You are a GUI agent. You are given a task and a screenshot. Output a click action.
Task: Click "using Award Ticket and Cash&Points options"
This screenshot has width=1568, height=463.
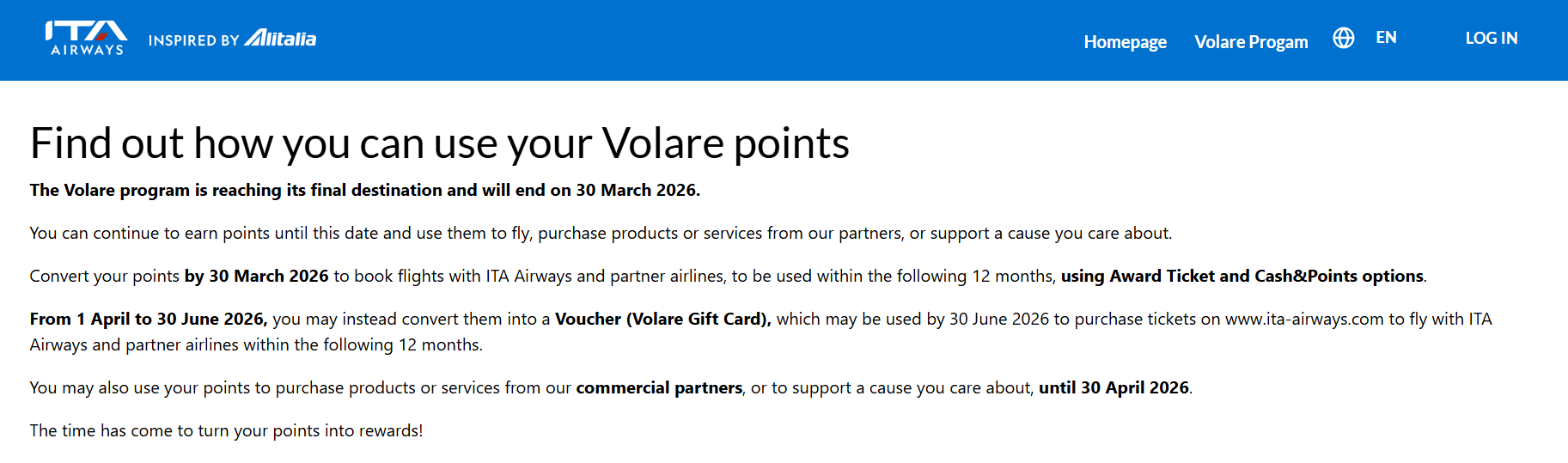point(1242,276)
